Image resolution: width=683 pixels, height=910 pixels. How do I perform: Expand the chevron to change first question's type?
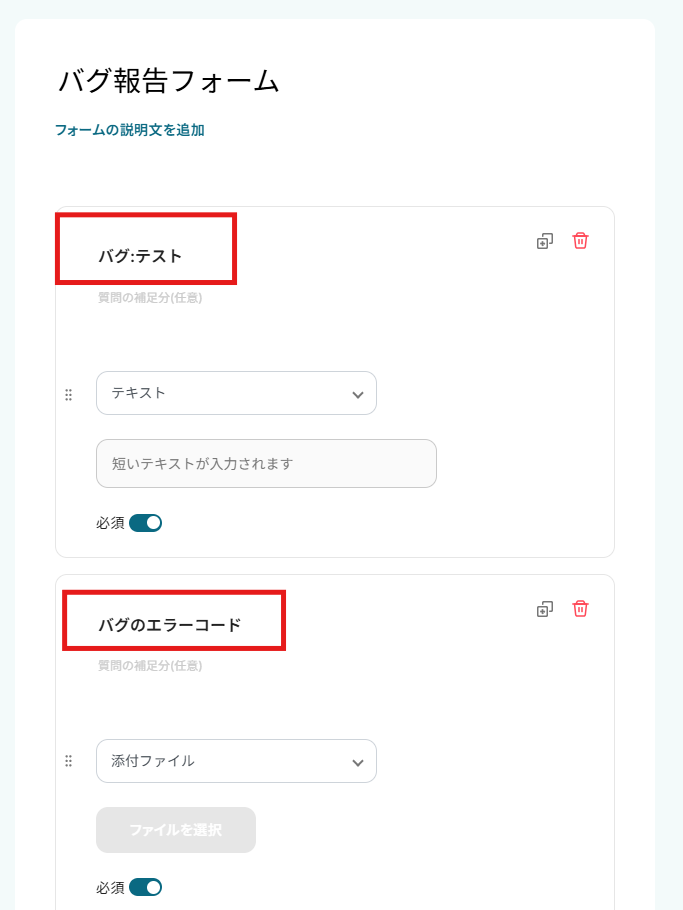pos(358,393)
